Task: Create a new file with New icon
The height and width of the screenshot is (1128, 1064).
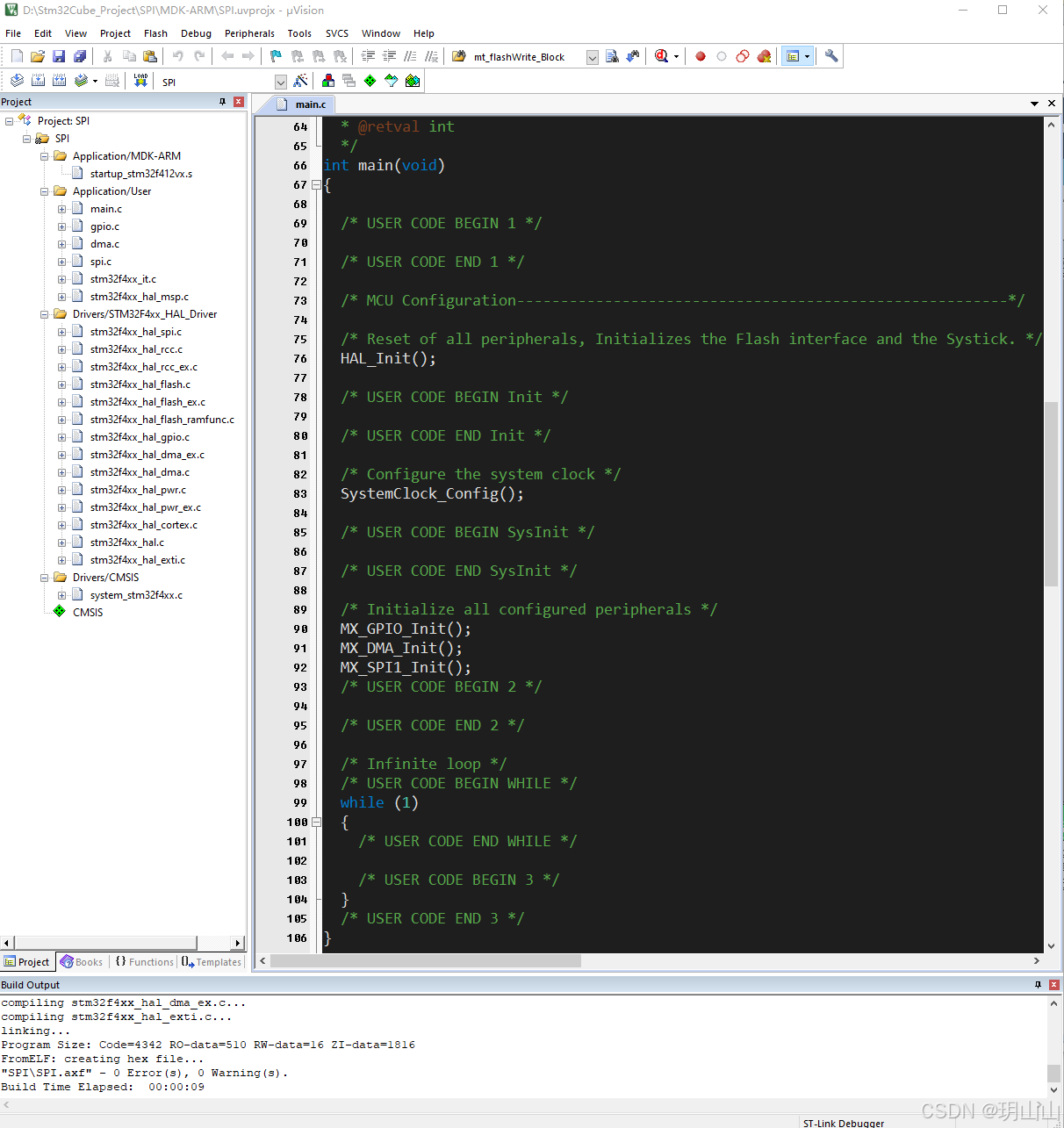Action: click(x=17, y=56)
